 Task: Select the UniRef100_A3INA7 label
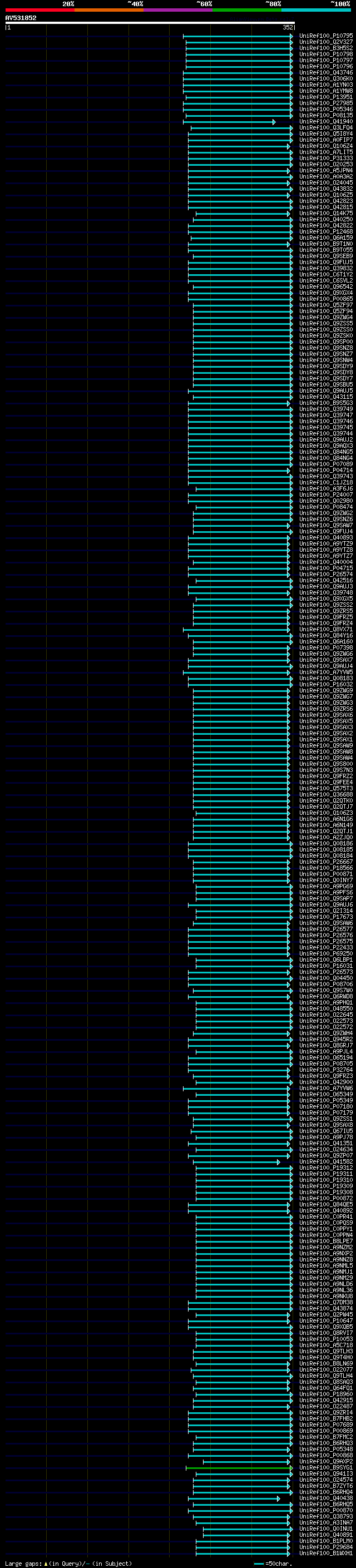pos(326,1522)
